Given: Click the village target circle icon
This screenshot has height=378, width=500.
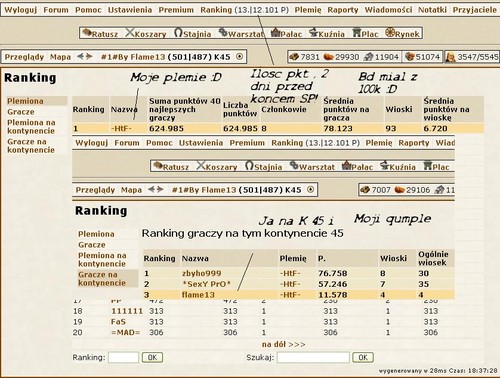Looking at the screenshot, I should (x=239, y=56).
